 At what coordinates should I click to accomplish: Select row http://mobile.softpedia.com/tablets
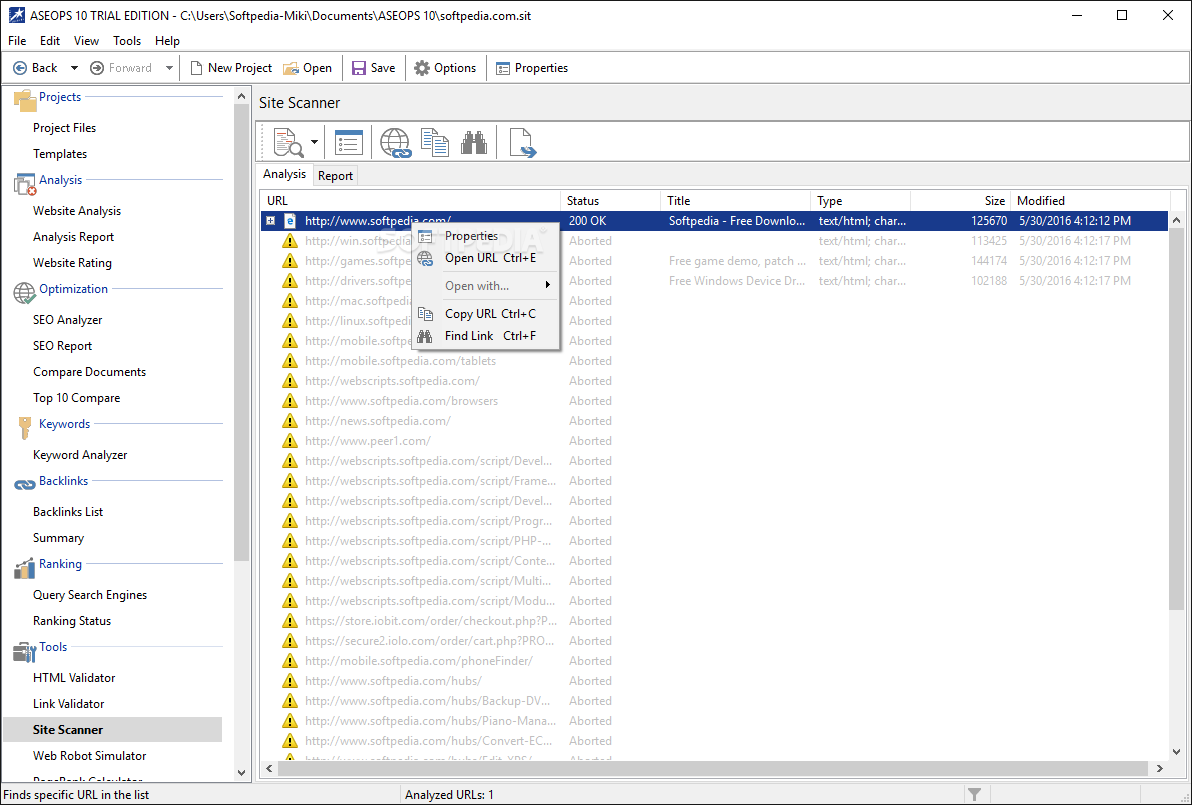pyautogui.click(x=715, y=361)
